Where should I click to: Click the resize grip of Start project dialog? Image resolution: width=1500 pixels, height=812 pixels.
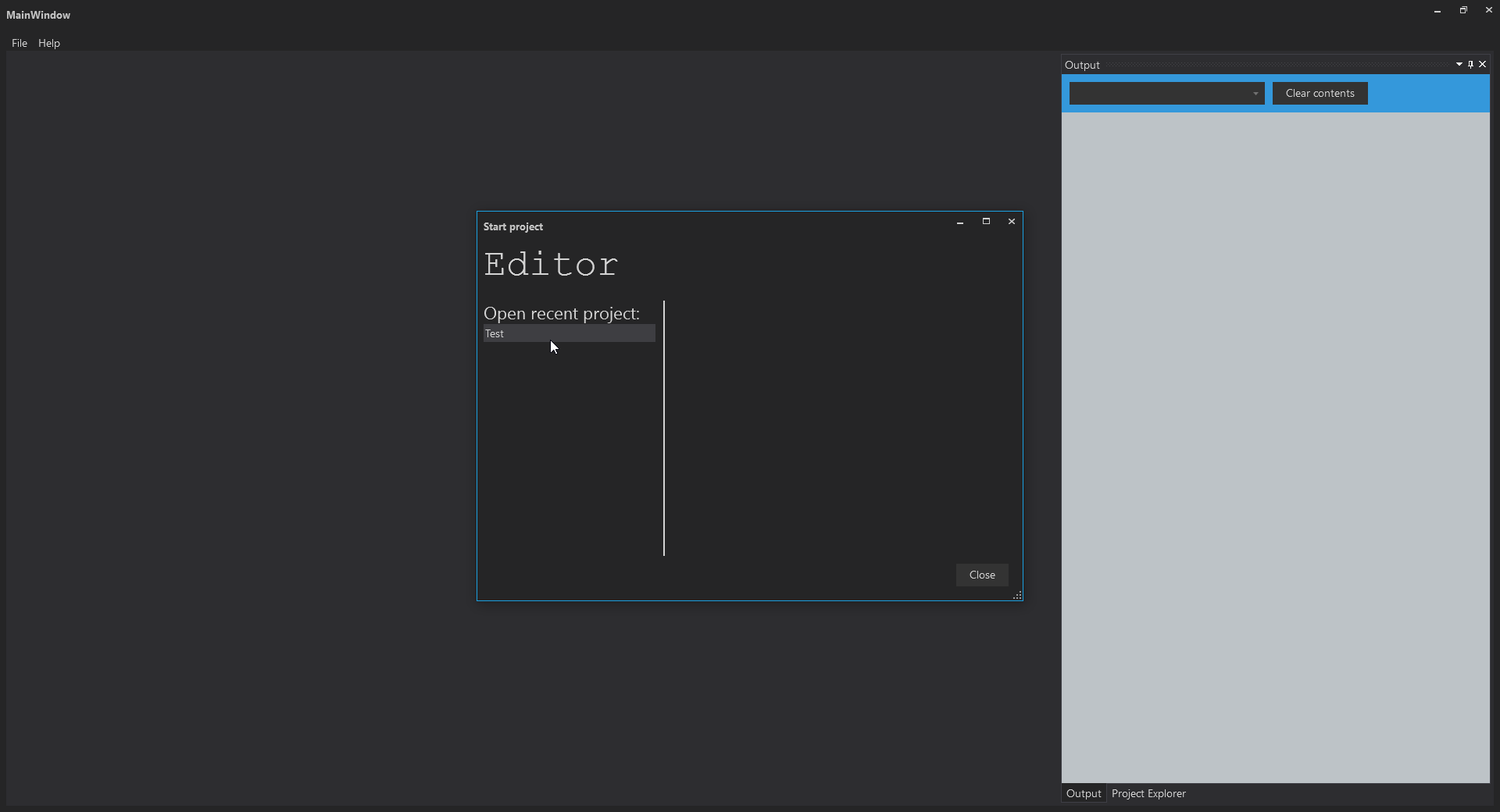coord(1017,596)
